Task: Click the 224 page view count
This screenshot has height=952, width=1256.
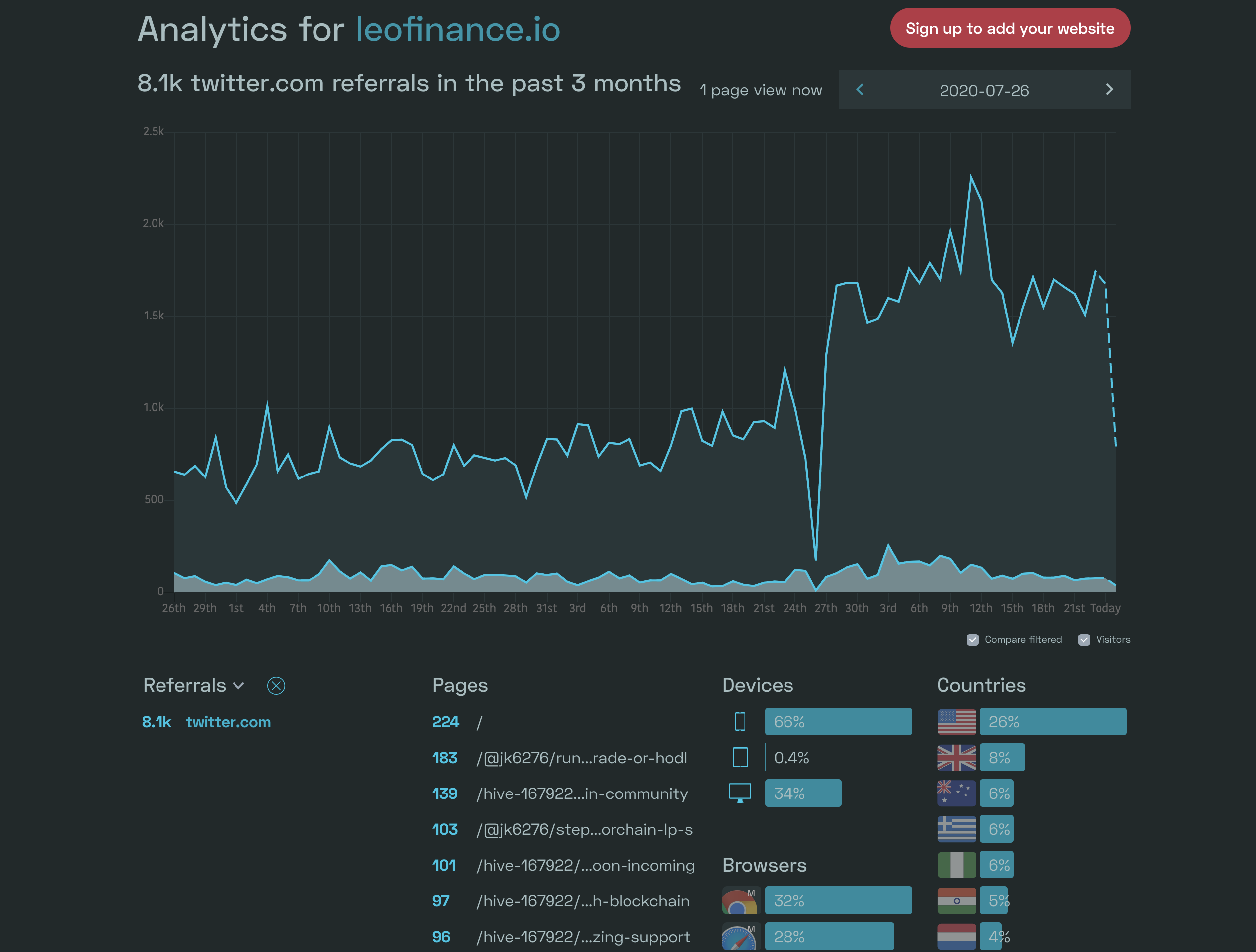Action: coord(445,722)
